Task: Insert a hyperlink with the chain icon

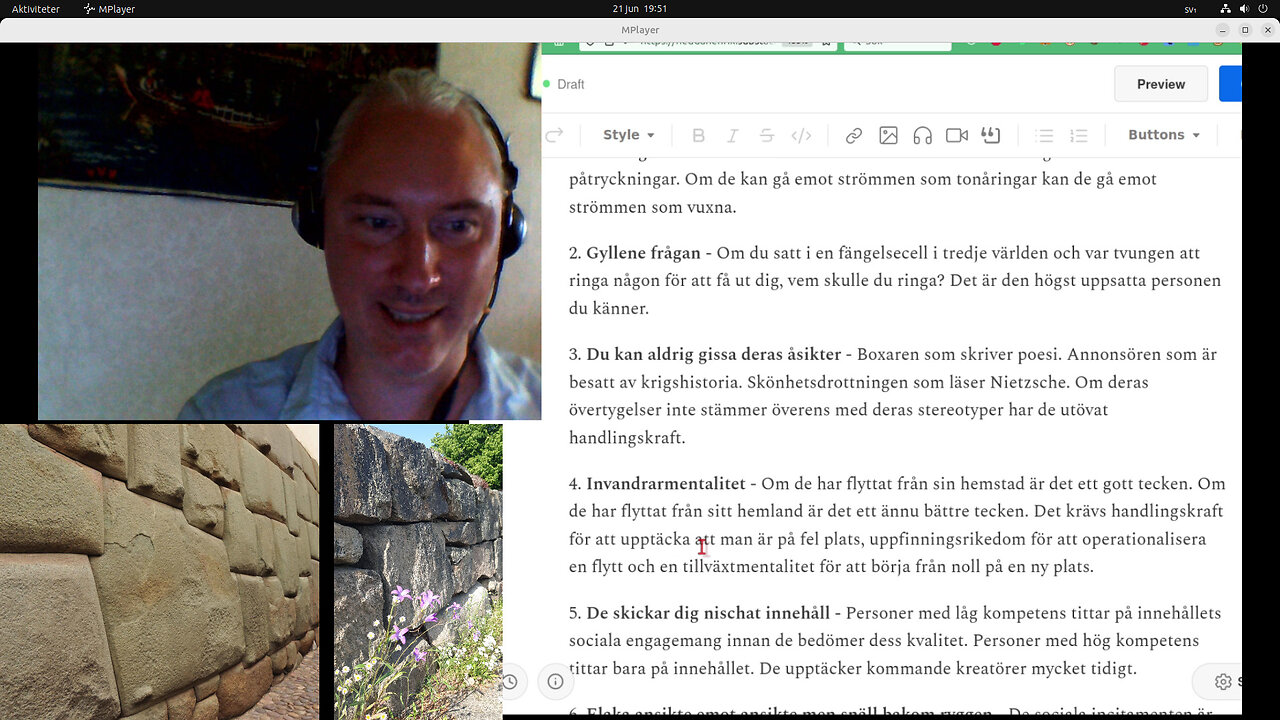Action: coord(854,135)
